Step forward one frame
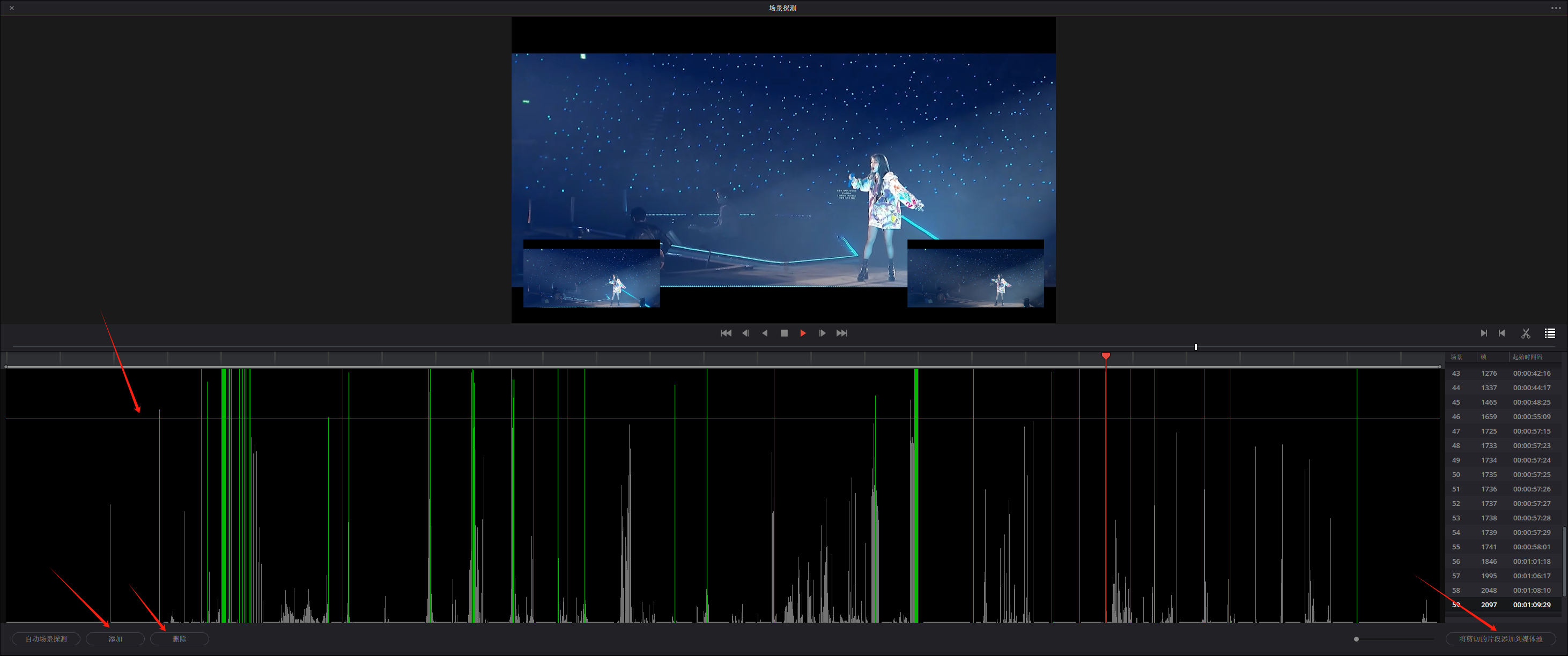The width and height of the screenshot is (1568, 656). [x=823, y=333]
